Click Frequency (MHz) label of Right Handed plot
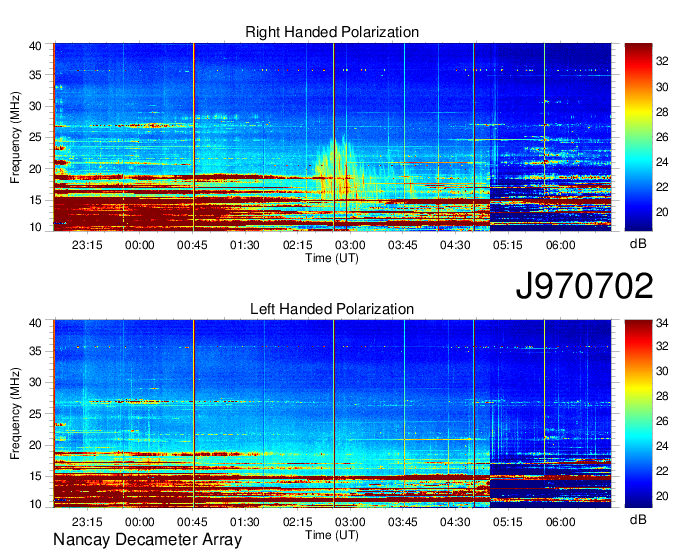 tap(15, 137)
